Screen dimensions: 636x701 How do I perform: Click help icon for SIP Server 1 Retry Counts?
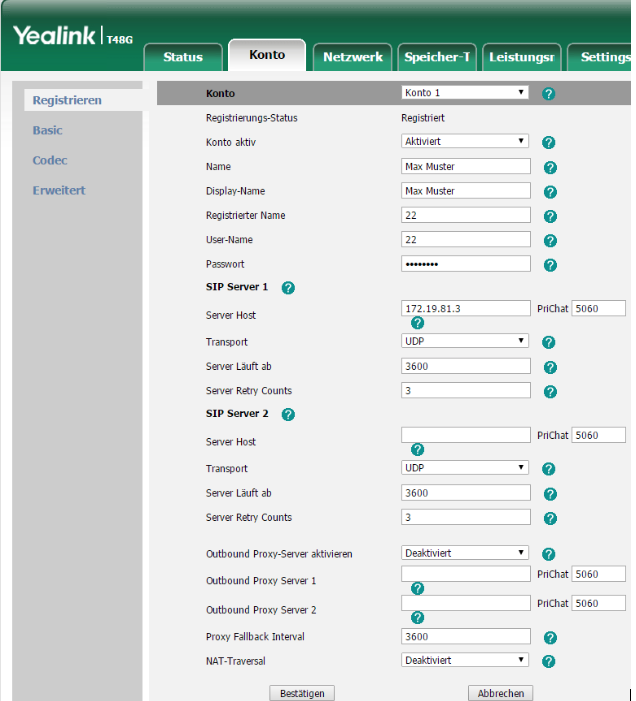click(x=550, y=392)
